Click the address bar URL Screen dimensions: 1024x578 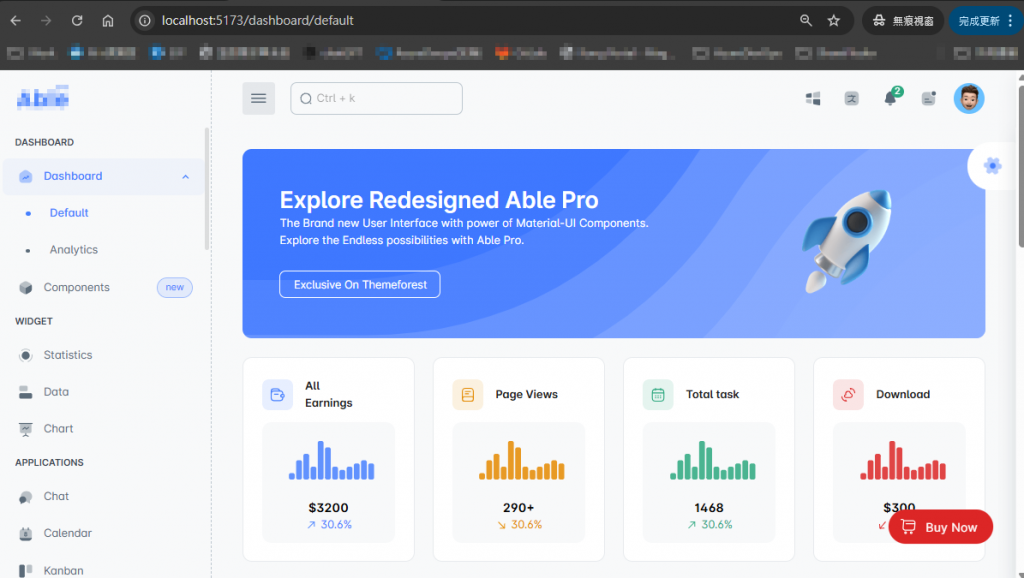(258, 21)
